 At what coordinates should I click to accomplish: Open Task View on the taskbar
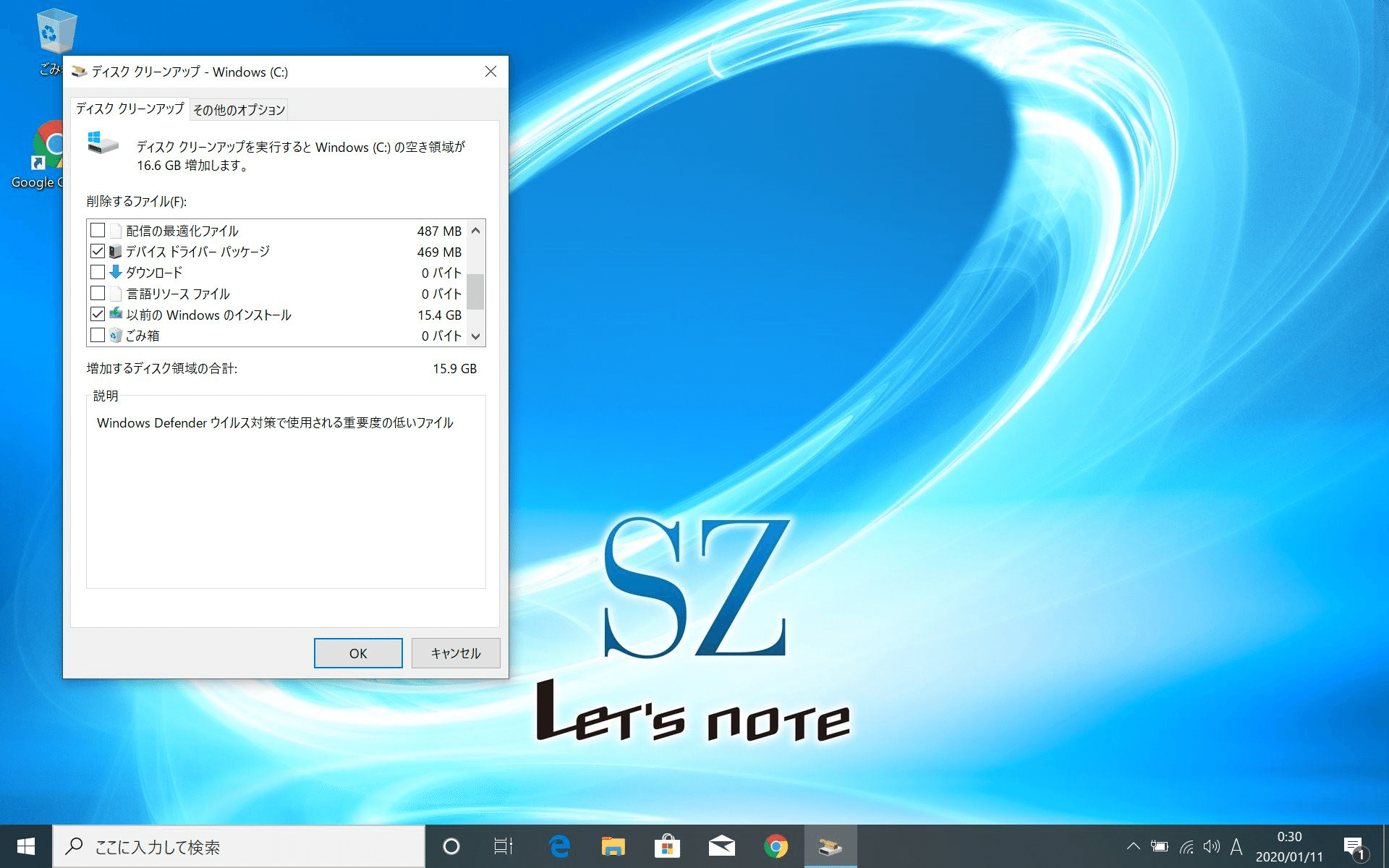click(x=503, y=846)
